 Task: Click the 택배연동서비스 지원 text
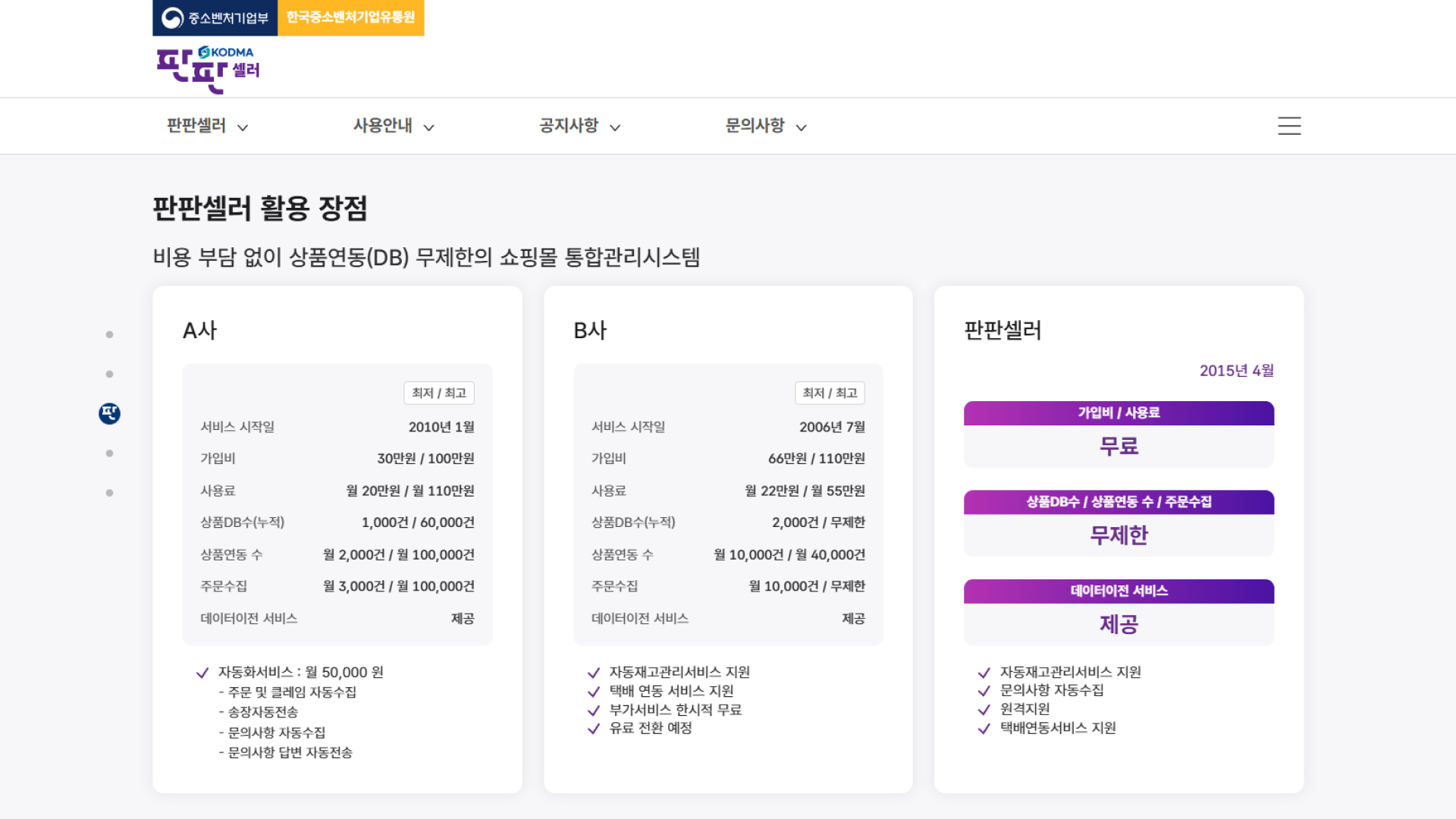pyautogui.click(x=1058, y=729)
